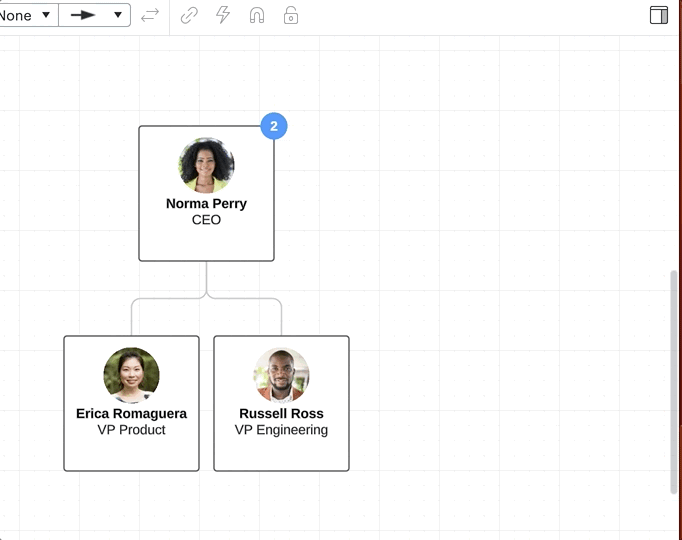Select Erica Romaguera's profile photo
The image size is (682, 540).
(131, 375)
